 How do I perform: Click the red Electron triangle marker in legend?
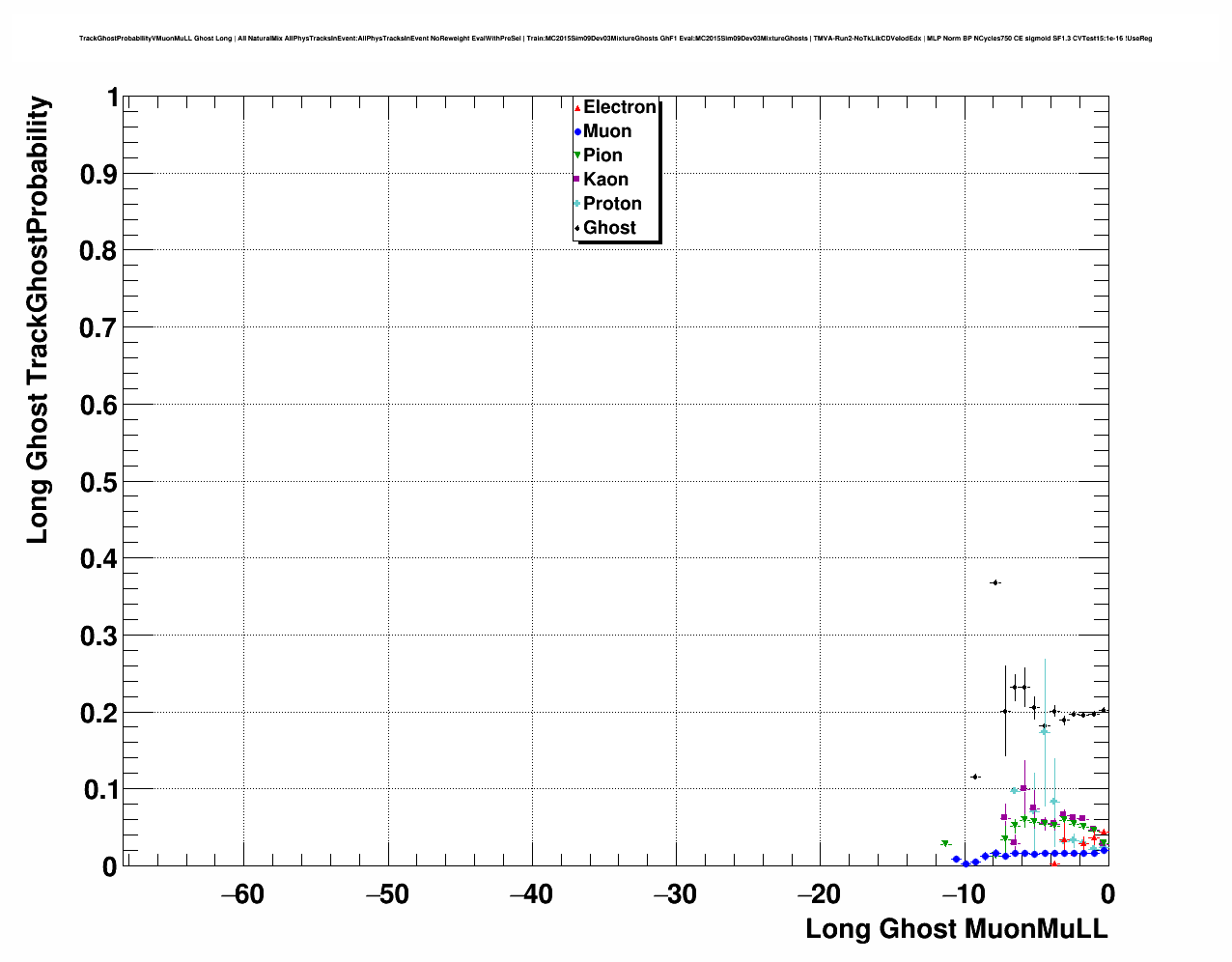click(577, 108)
